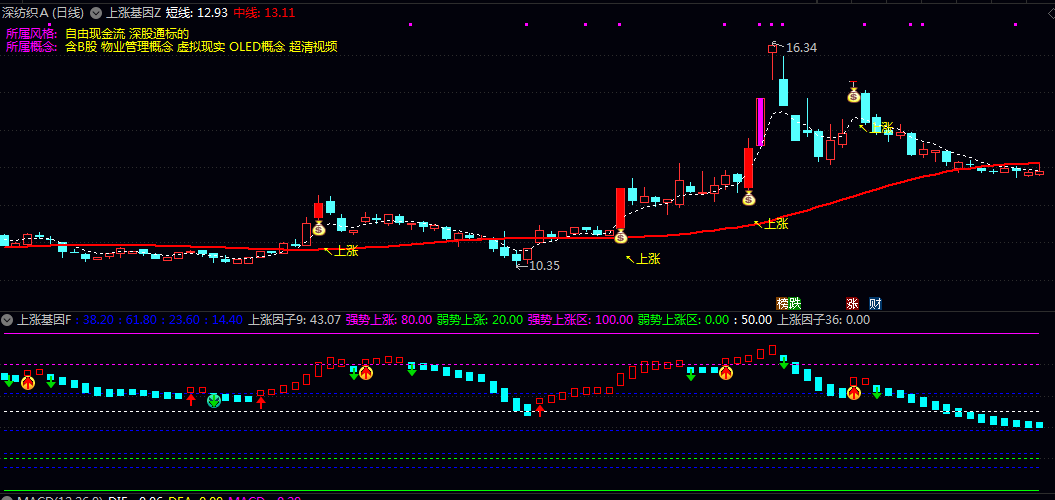This screenshot has width=1055, height=500.
Task: Click the 榜跌 event badge
Action: point(789,303)
